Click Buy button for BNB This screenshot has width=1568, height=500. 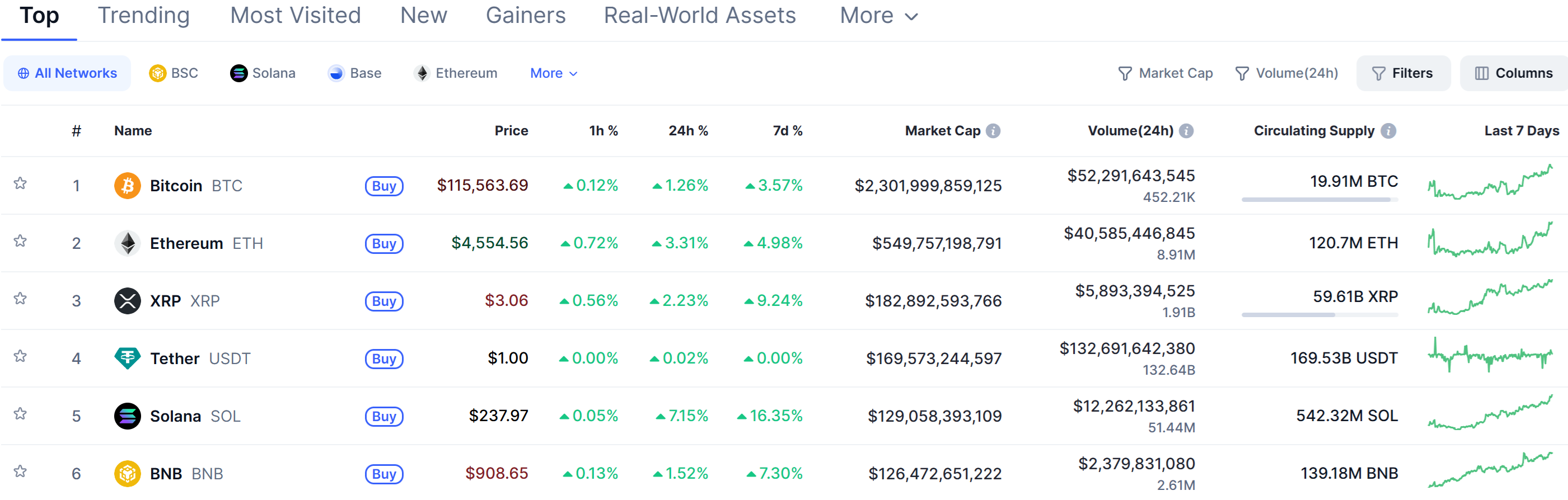[x=384, y=474]
